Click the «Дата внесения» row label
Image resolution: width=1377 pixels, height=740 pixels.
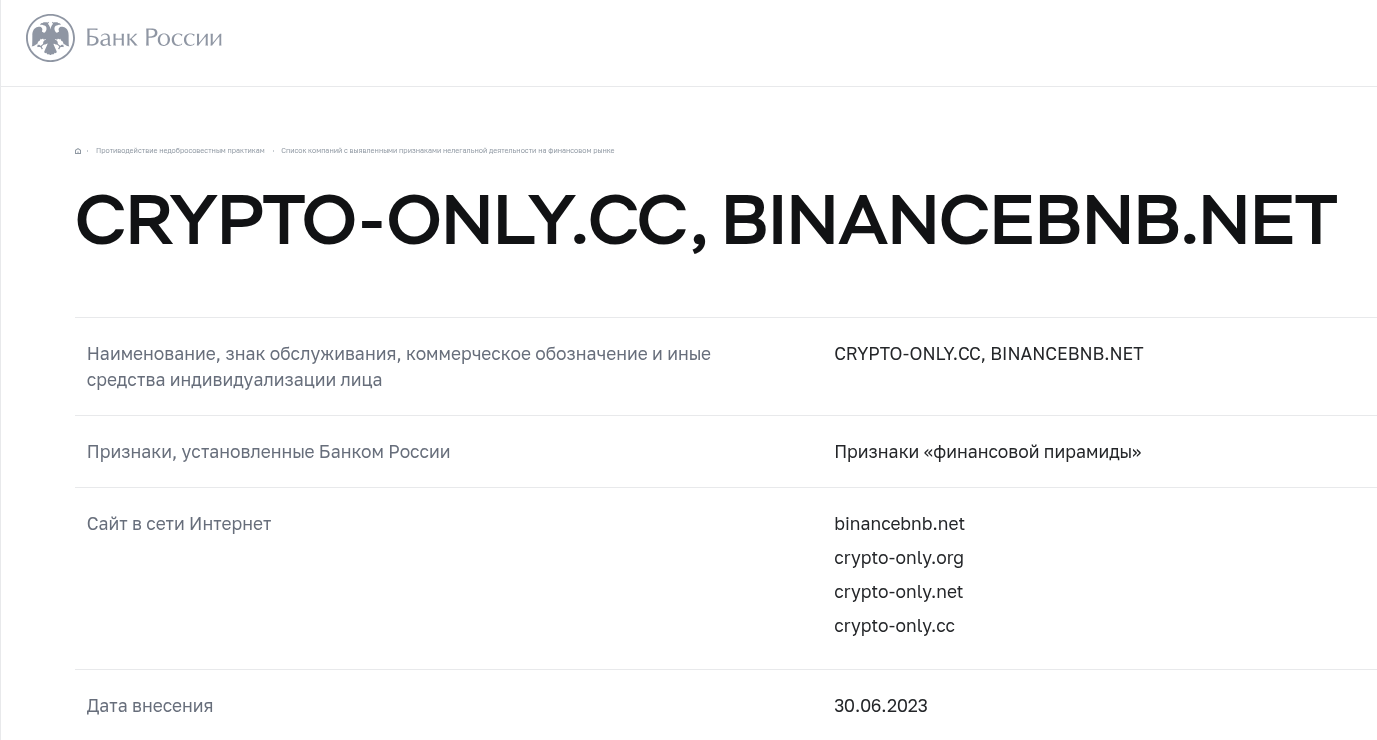coord(150,706)
